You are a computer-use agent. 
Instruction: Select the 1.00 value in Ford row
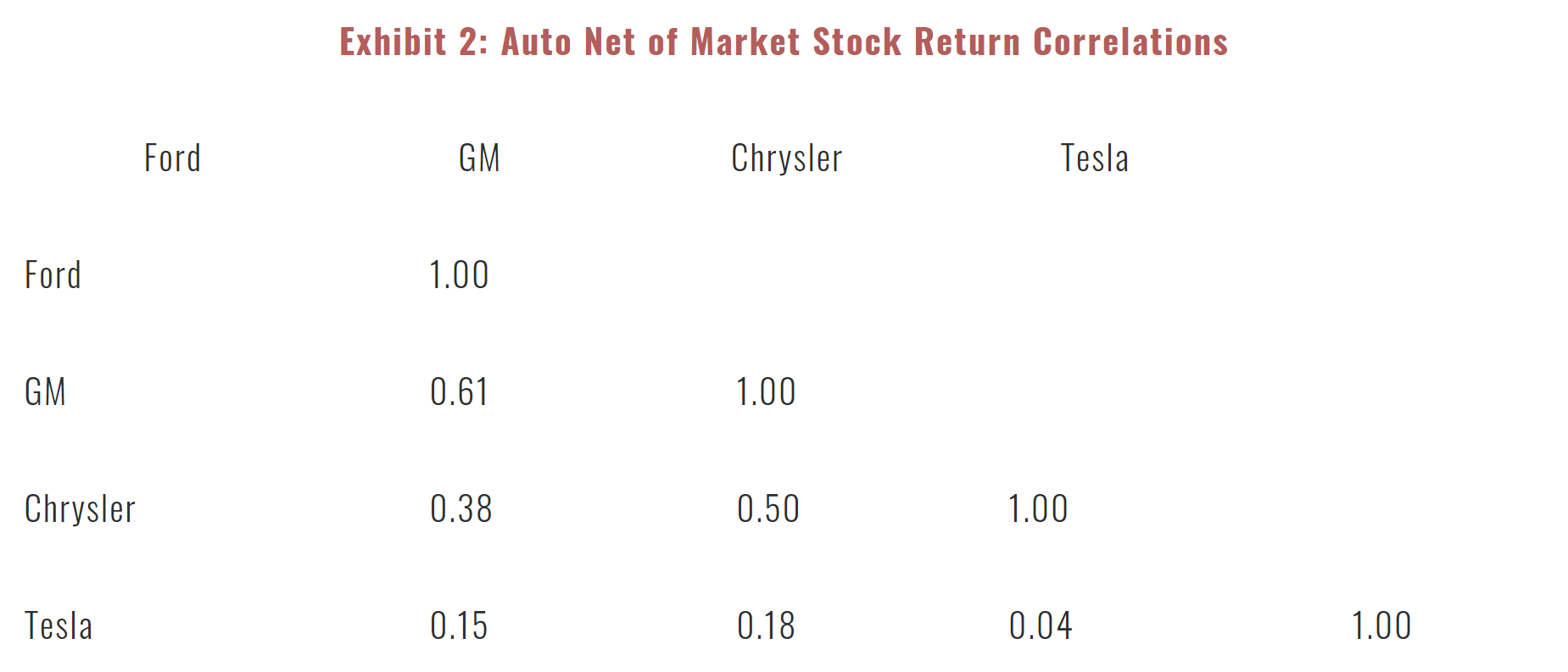(459, 275)
